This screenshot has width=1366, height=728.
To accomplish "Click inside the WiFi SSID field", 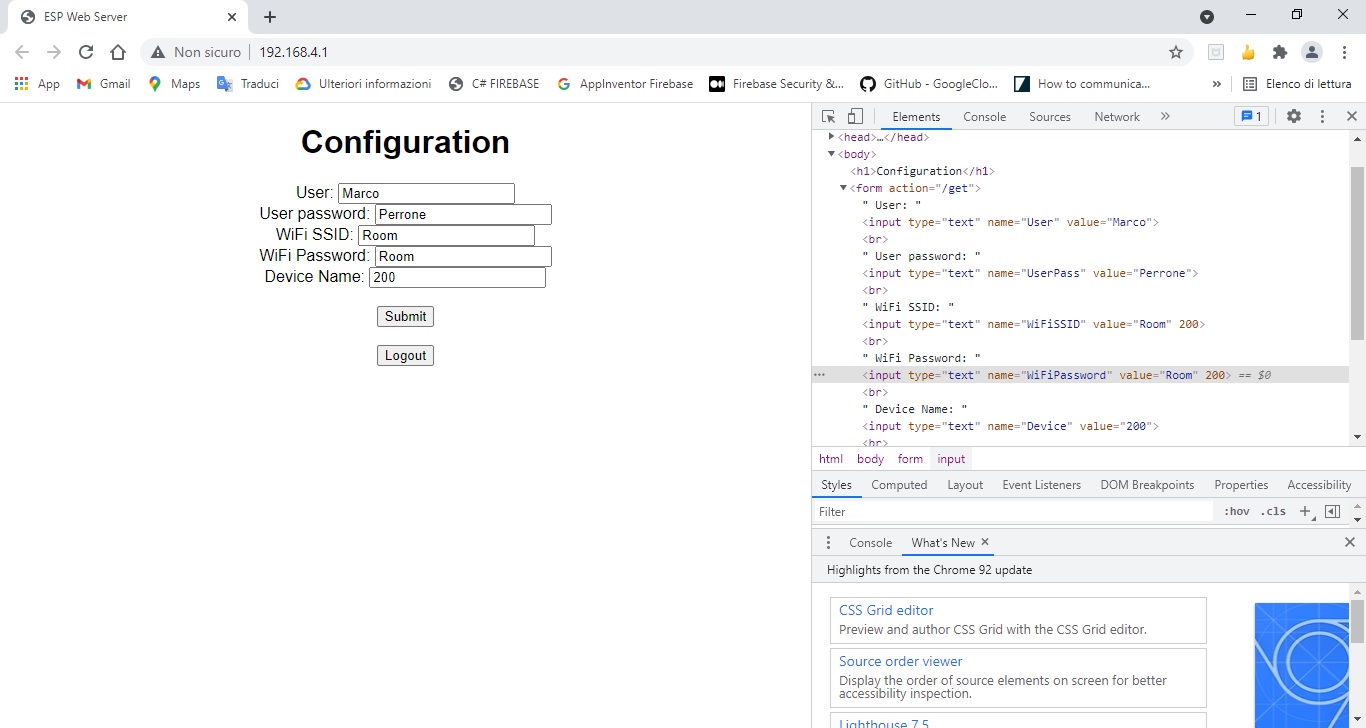I will 445,235.
